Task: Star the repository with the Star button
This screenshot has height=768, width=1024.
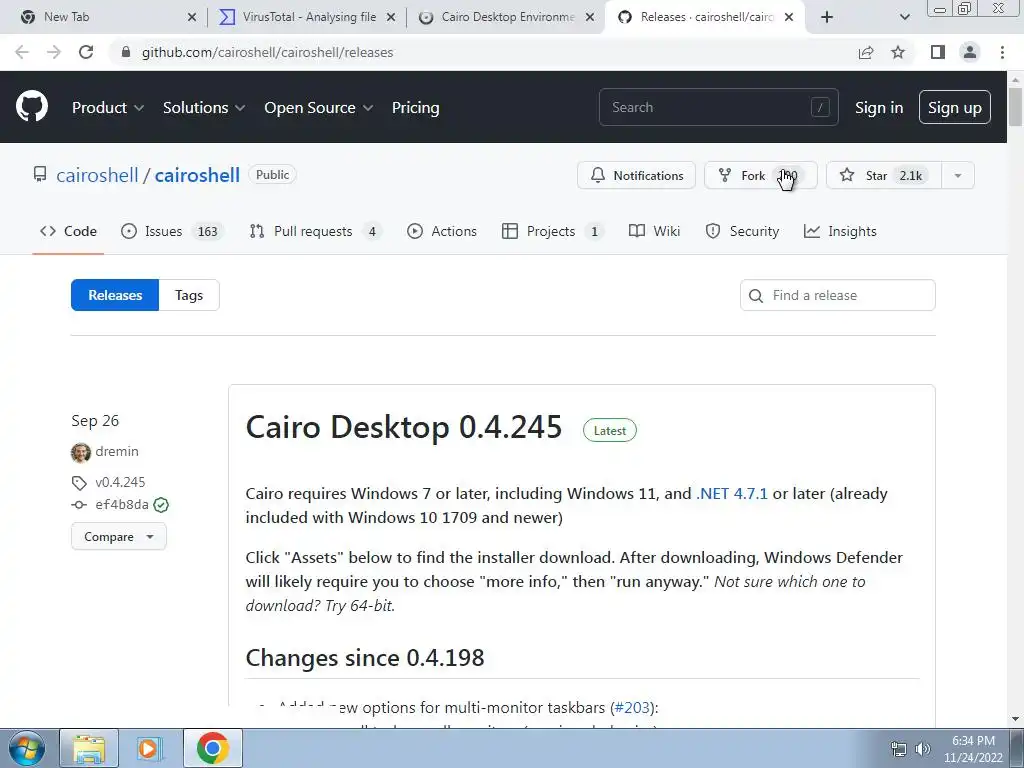Action: point(884,175)
